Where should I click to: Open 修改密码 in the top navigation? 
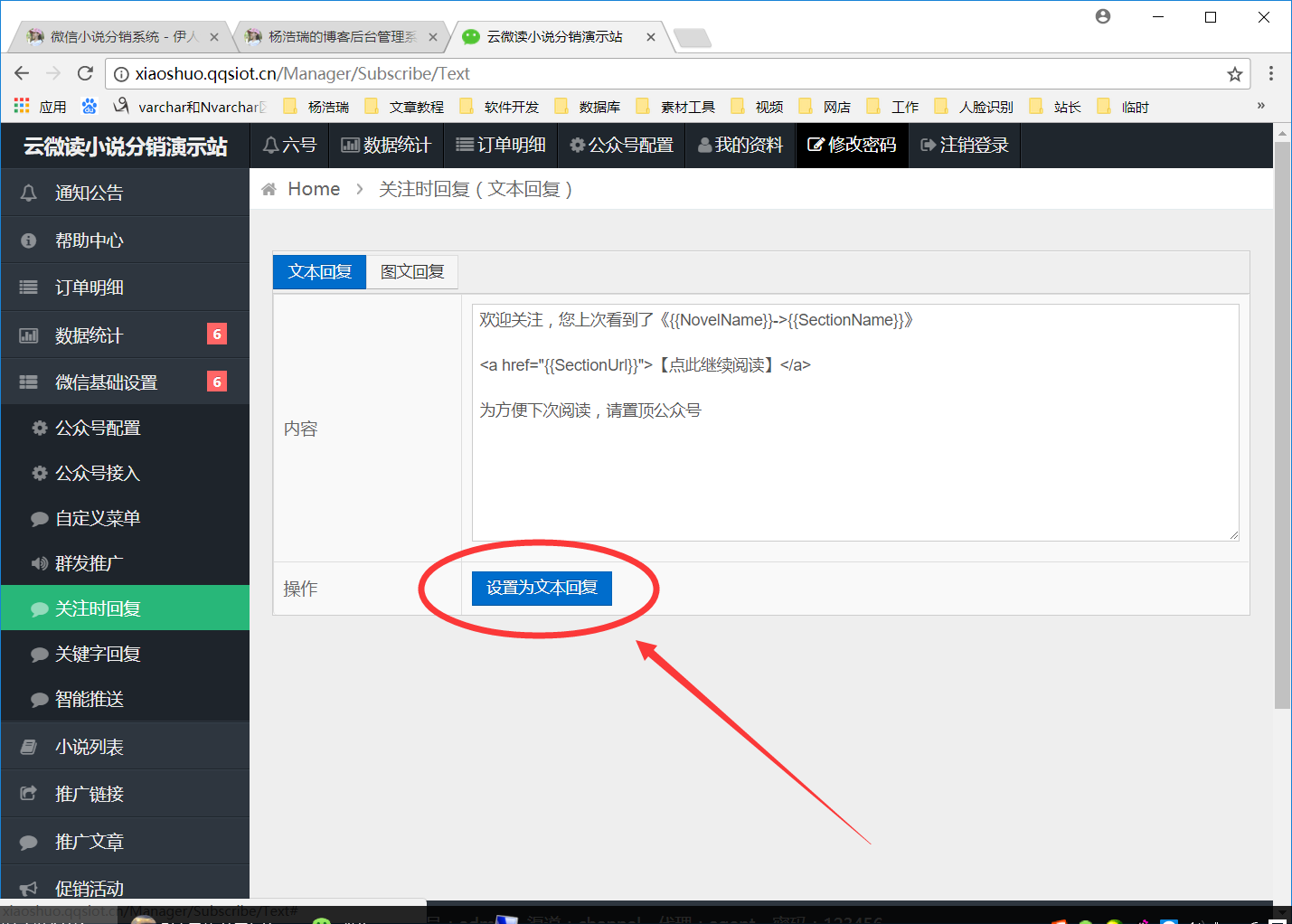[x=852, y=145]
